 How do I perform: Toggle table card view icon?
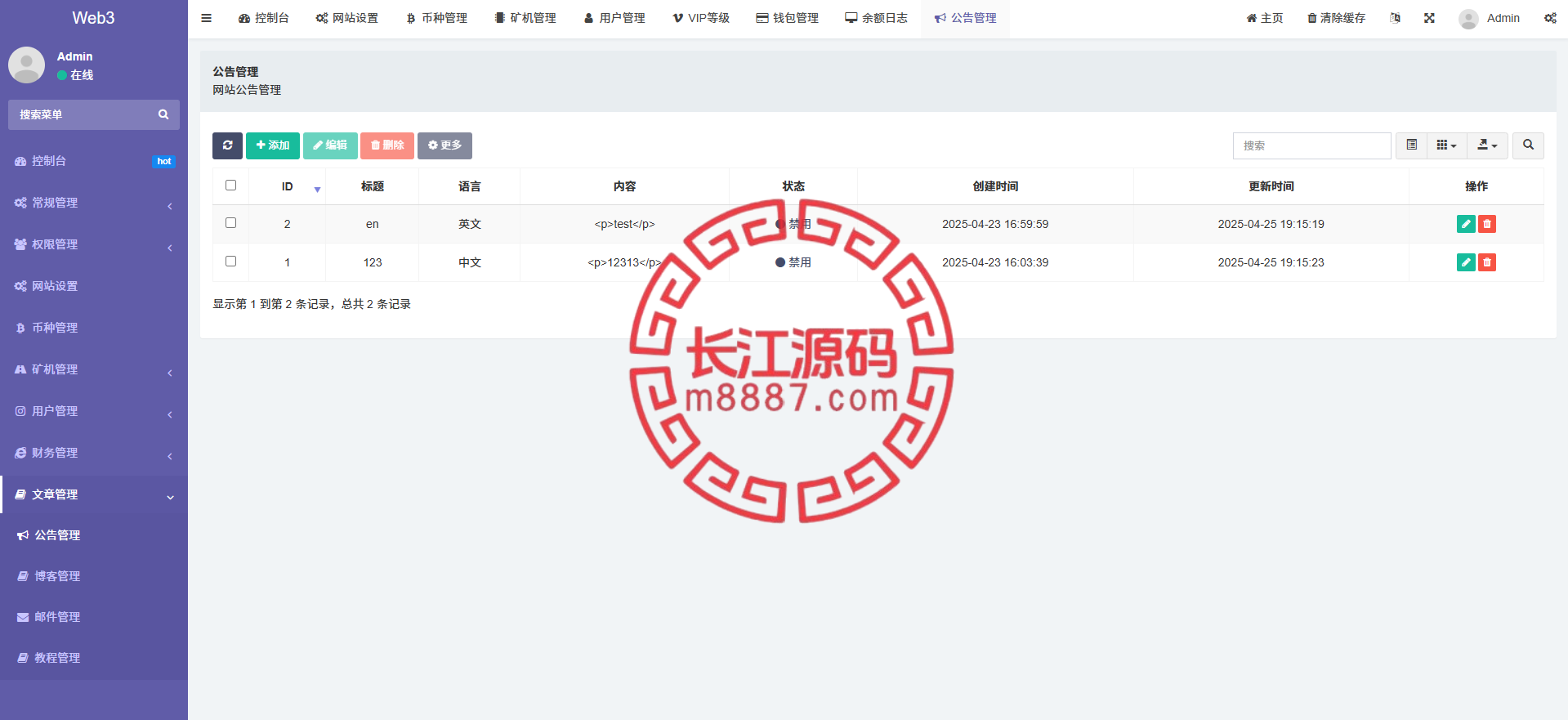[x=1411, y=145]
